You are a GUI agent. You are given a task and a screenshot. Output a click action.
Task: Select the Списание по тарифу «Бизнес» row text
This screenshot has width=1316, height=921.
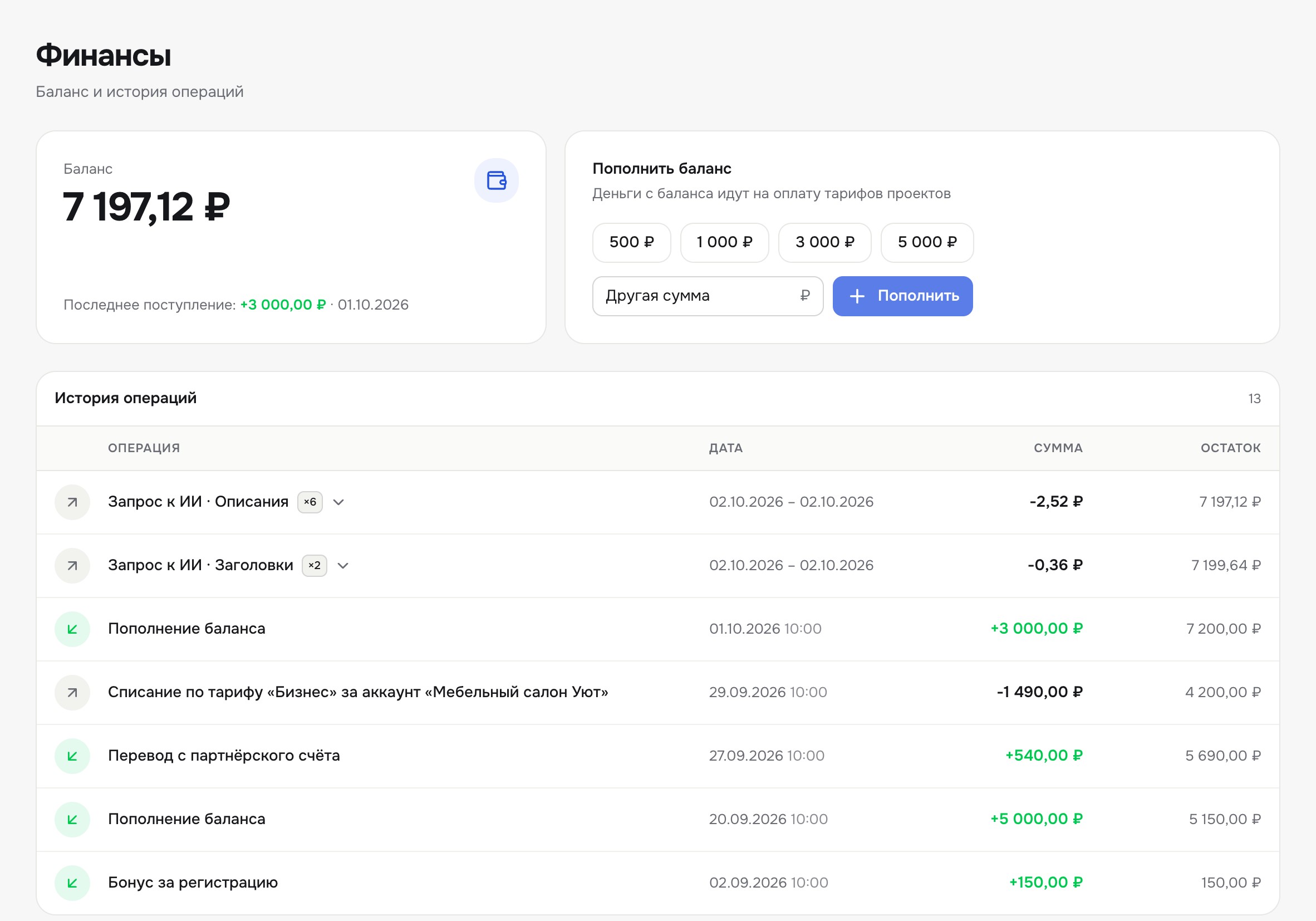pyautogui.click(x=359, y=693)
